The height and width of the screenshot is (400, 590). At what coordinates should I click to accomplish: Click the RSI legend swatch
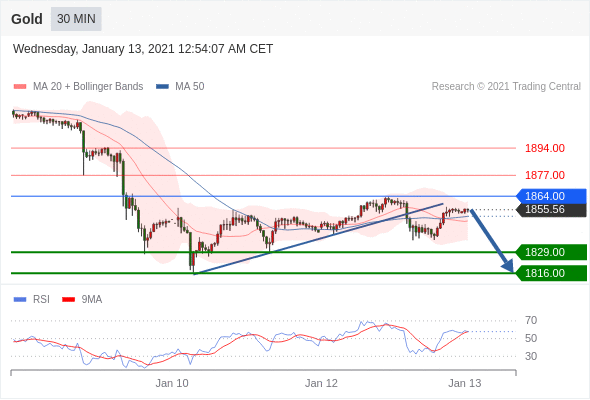coord(20,300)
